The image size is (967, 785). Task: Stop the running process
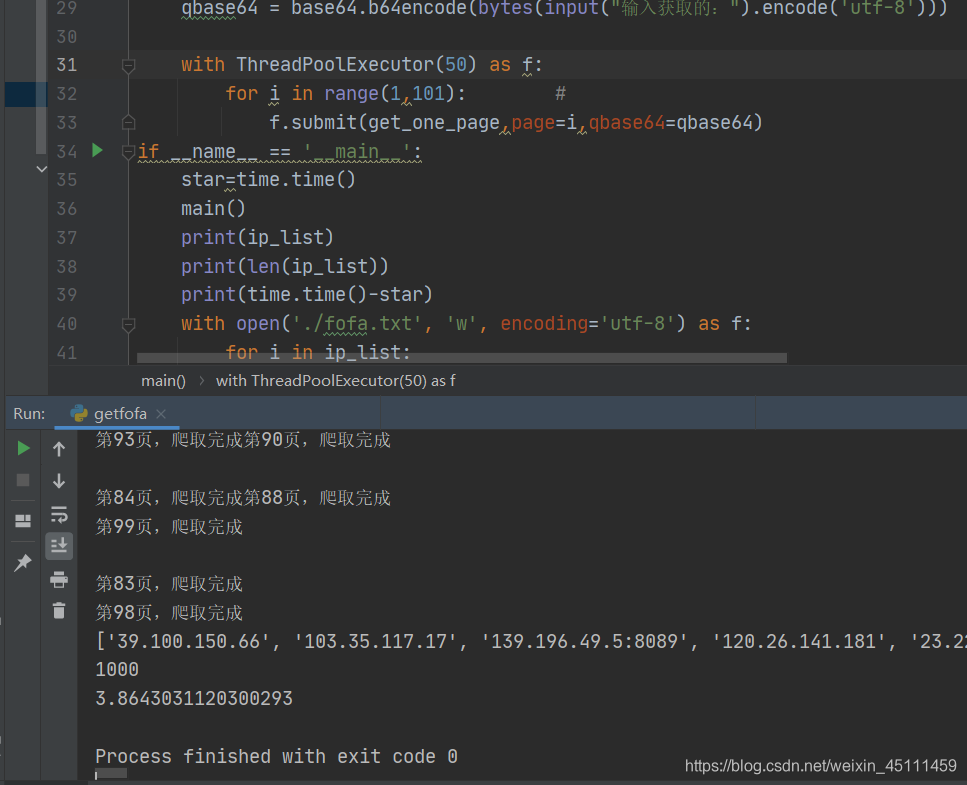click(23, 480)
